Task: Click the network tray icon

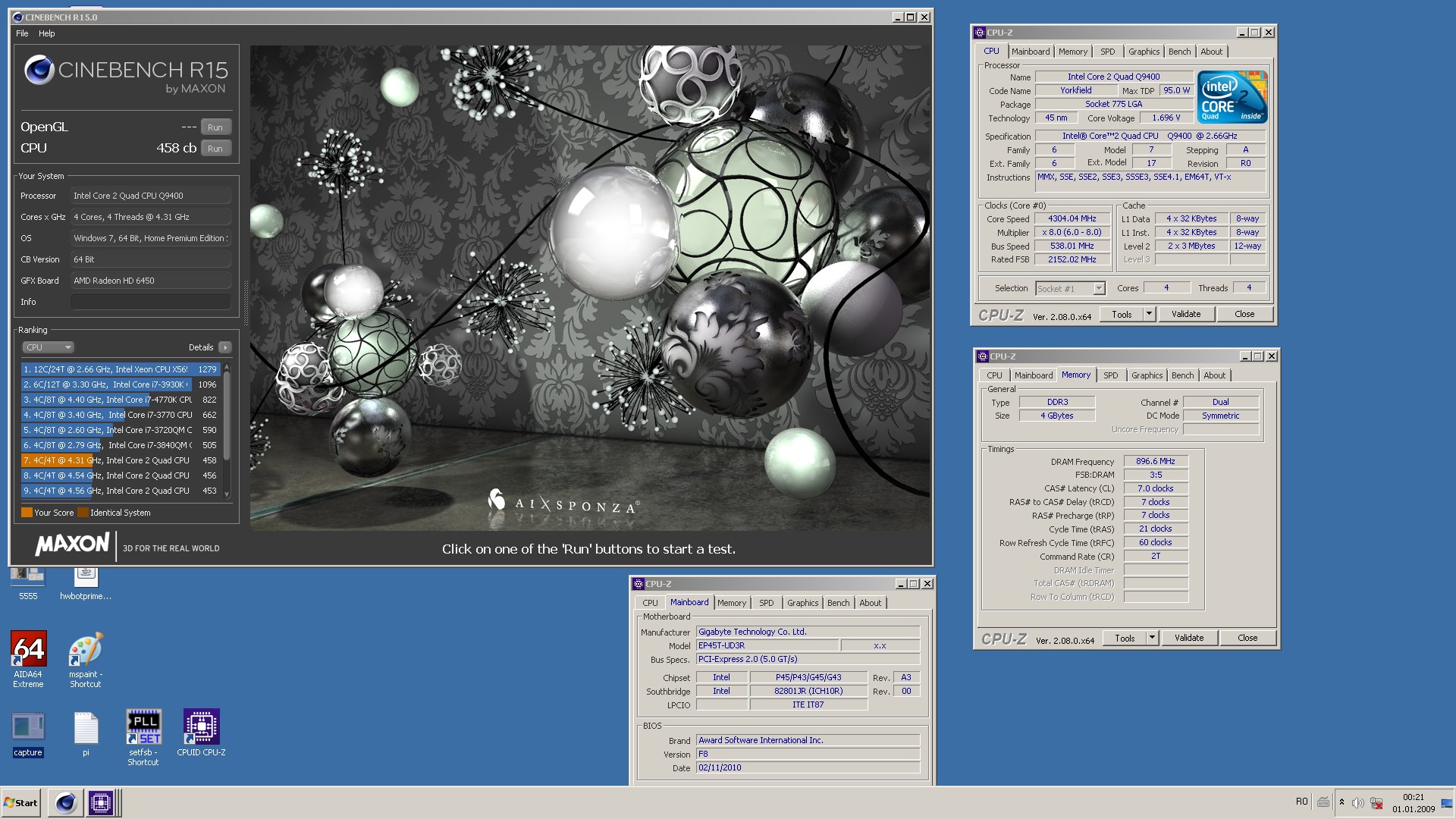Action: (x=1376, y=802)
